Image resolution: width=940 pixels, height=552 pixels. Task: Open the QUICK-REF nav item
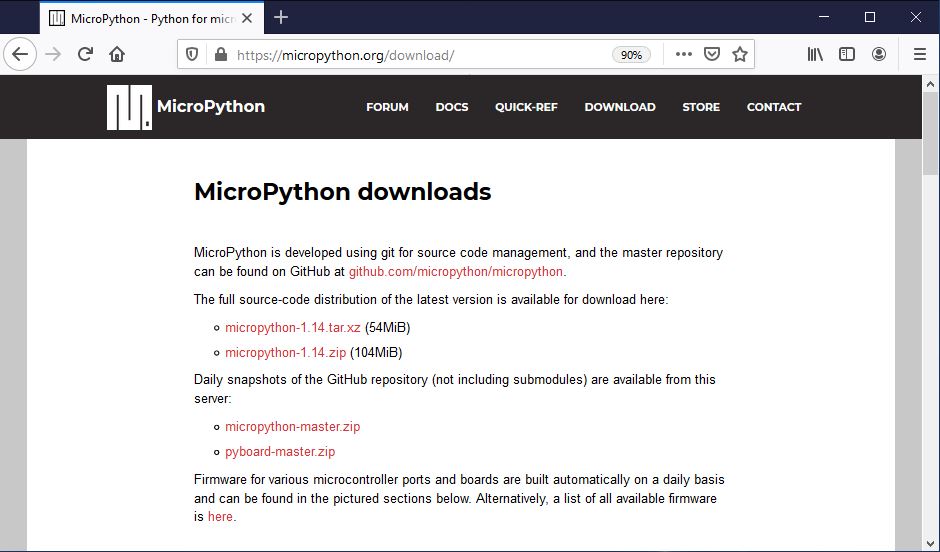tap(526, 107)
